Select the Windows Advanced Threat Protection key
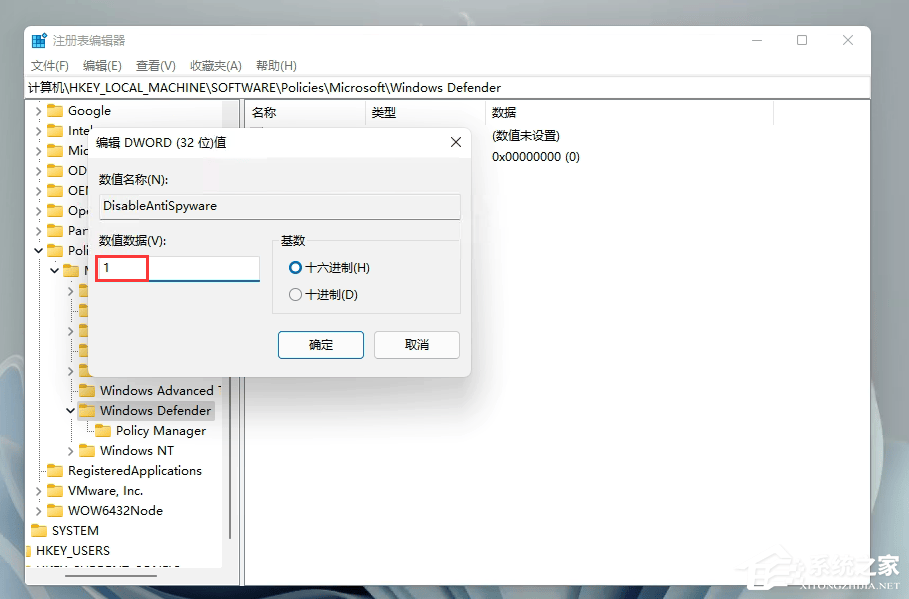Screen dimensions: 909x599 pos(150,390)
